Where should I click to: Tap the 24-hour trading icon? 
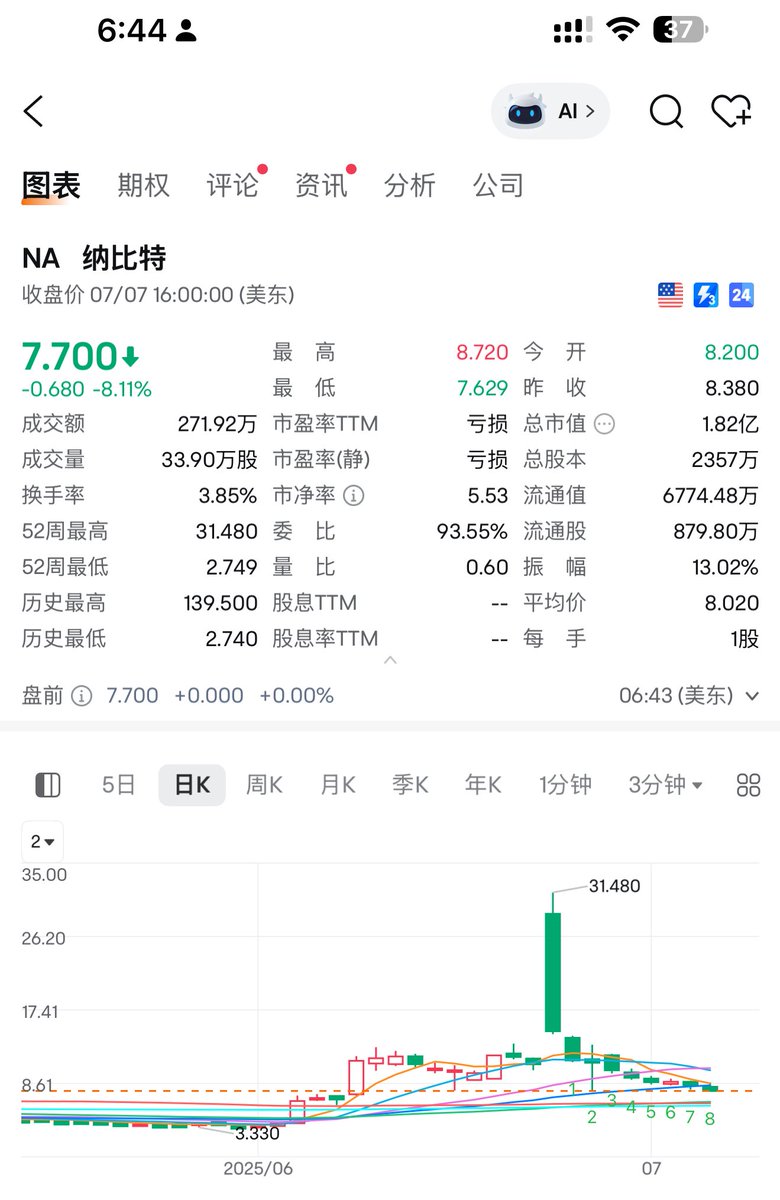tap(741, 295)
